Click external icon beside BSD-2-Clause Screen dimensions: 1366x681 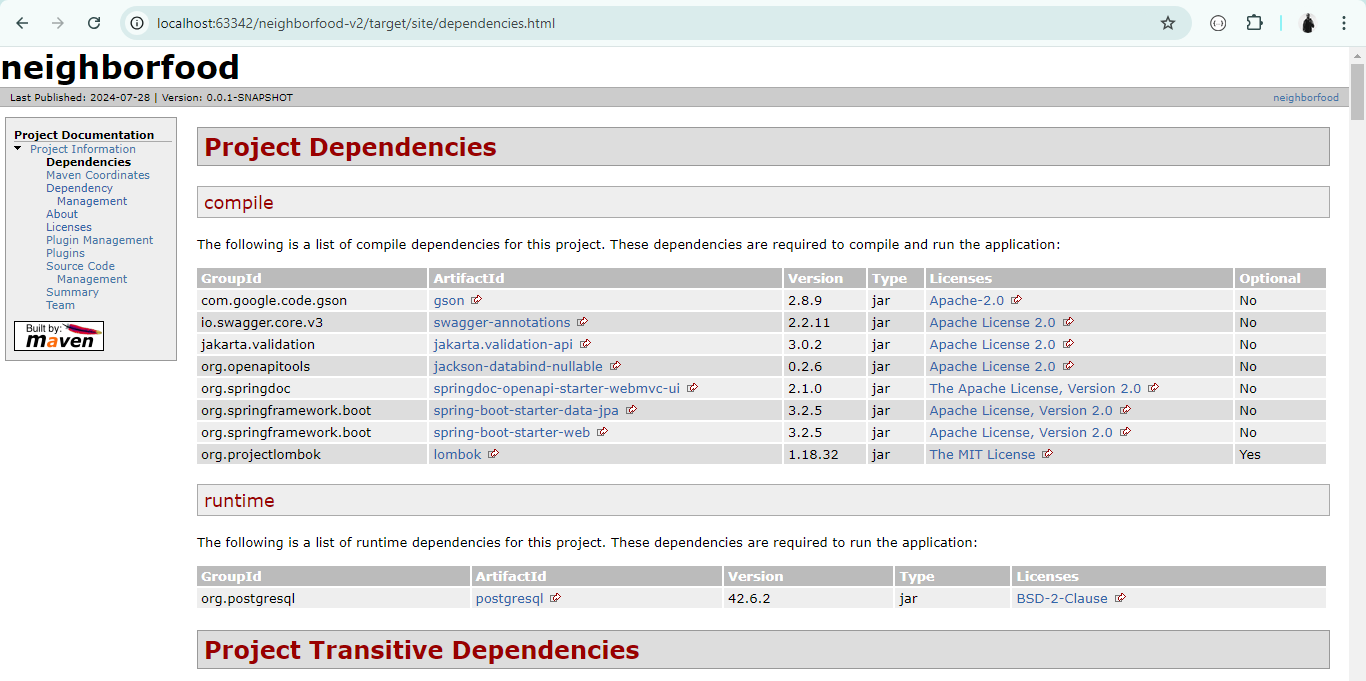pos(1120,598)
